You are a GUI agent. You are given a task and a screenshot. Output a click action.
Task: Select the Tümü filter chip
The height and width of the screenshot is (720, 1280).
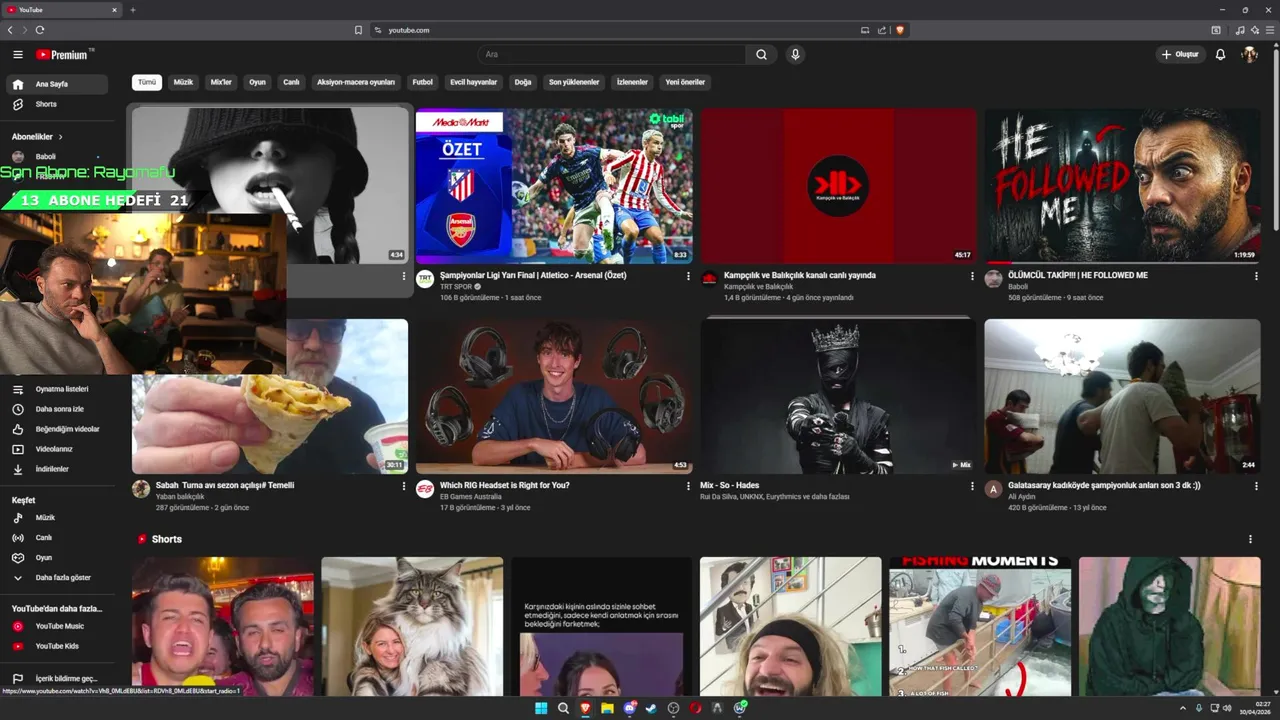147,82
